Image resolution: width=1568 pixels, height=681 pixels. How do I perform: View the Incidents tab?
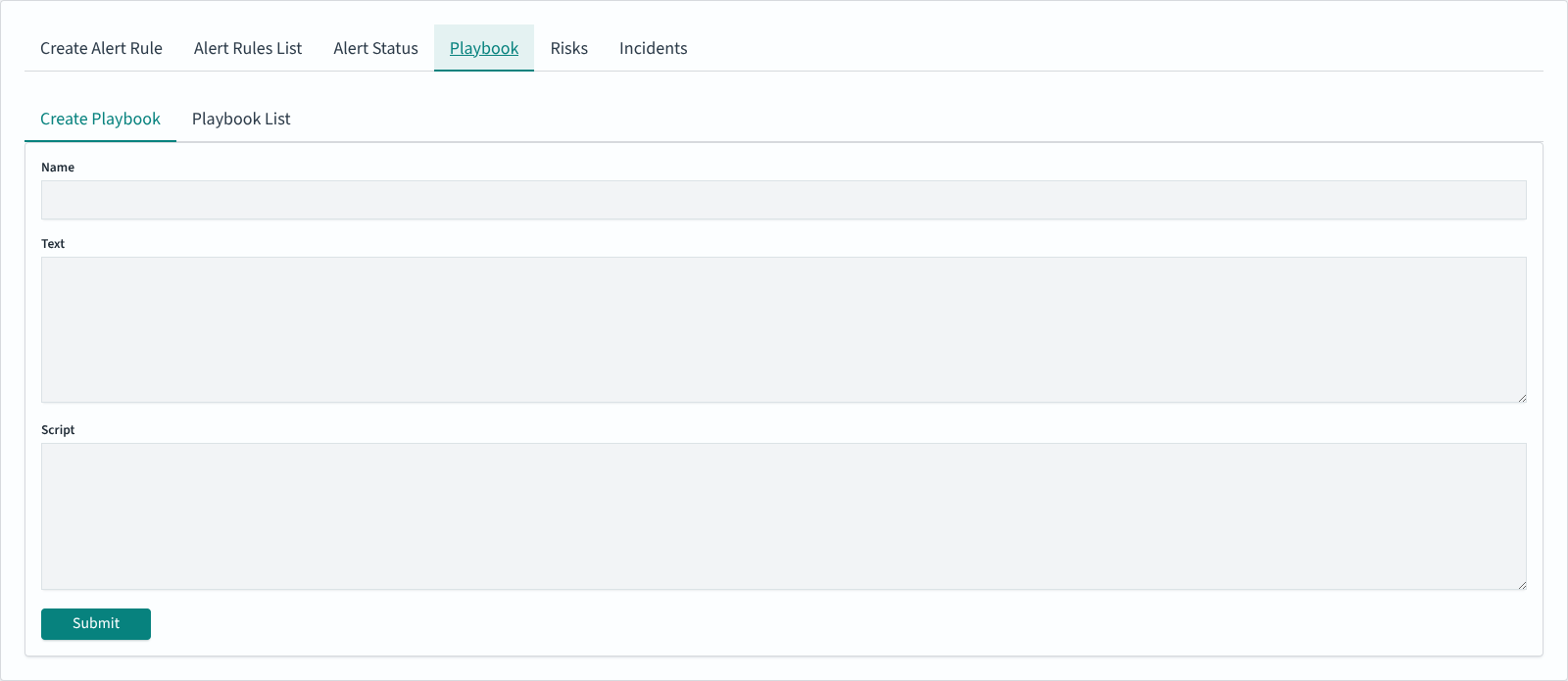click(654, 48)
